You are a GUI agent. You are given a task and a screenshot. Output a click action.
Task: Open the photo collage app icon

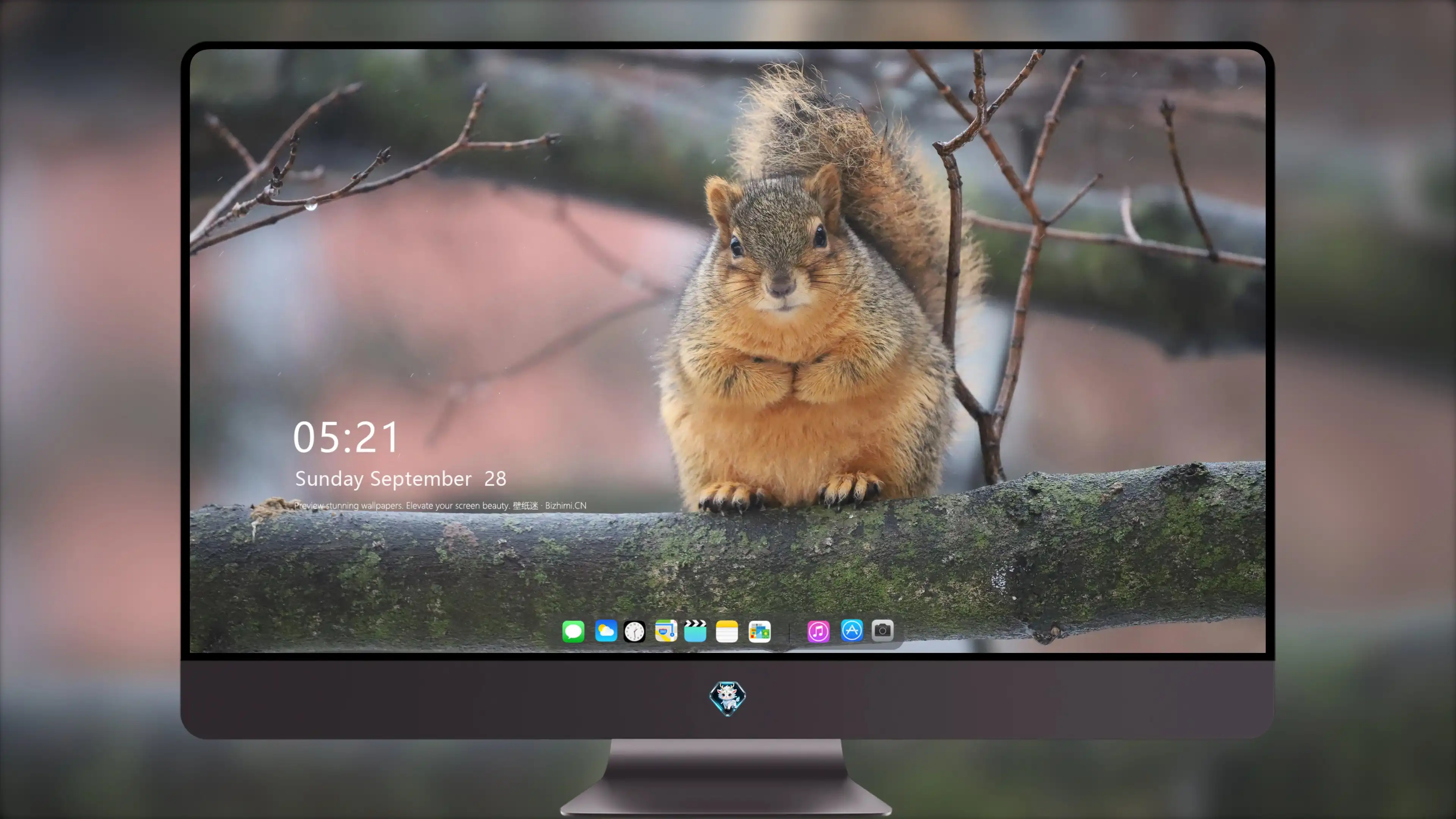759,631
